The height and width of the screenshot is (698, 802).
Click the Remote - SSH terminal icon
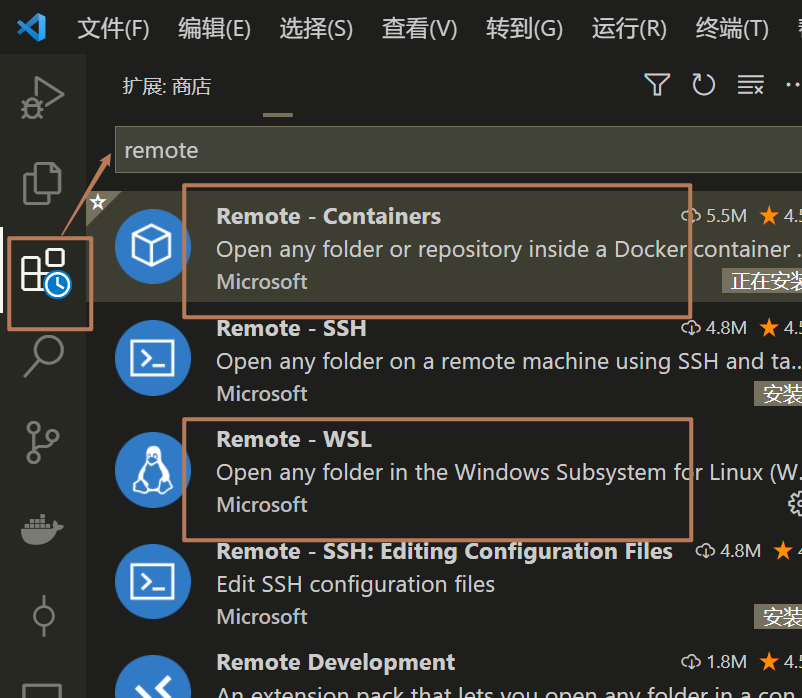(152, 358)
